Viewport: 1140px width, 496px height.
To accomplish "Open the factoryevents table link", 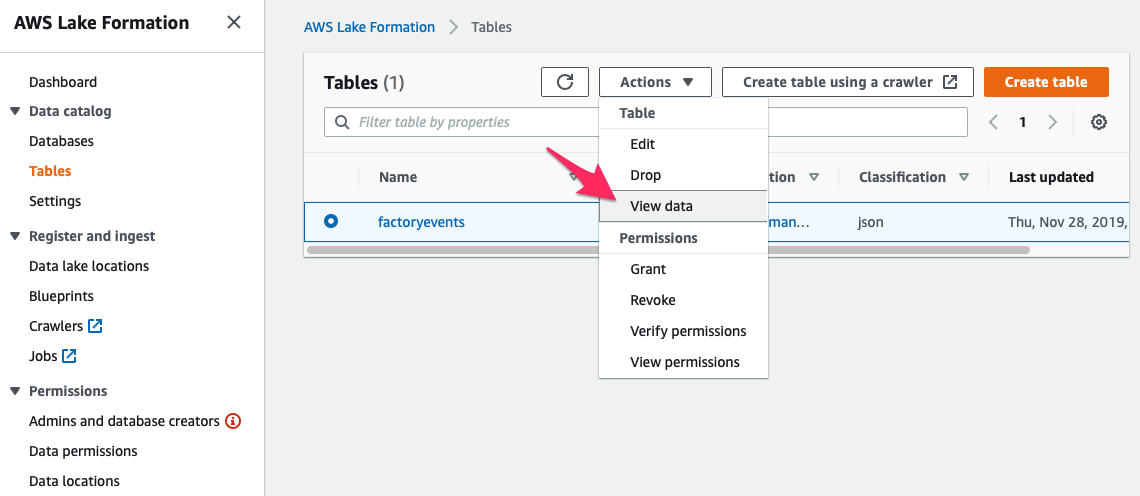I will pyautogui.click(x=421, y=222).
